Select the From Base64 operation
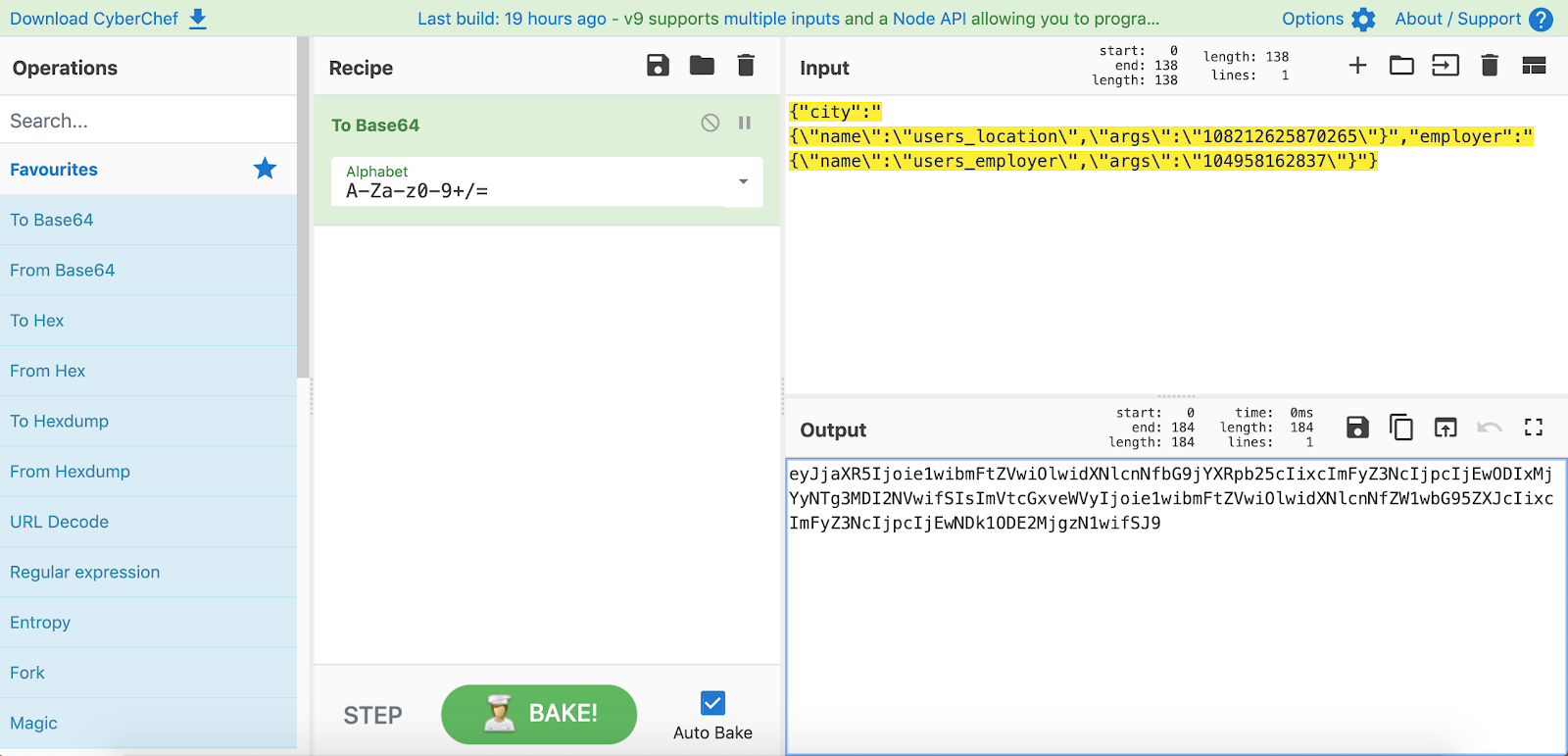Screen dimensions: 1568x756 [149, 270]
